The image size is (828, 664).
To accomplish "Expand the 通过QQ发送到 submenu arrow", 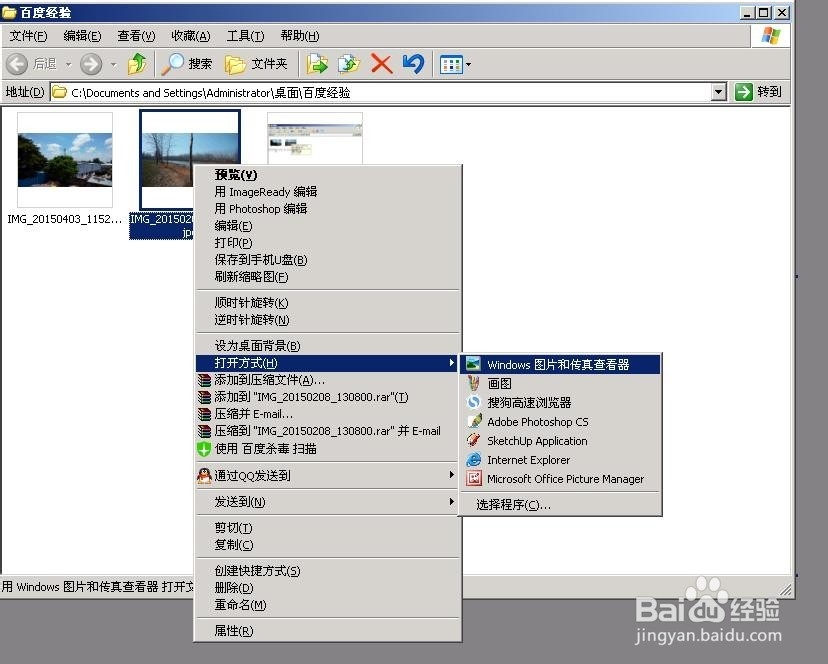I will point(451,475).
